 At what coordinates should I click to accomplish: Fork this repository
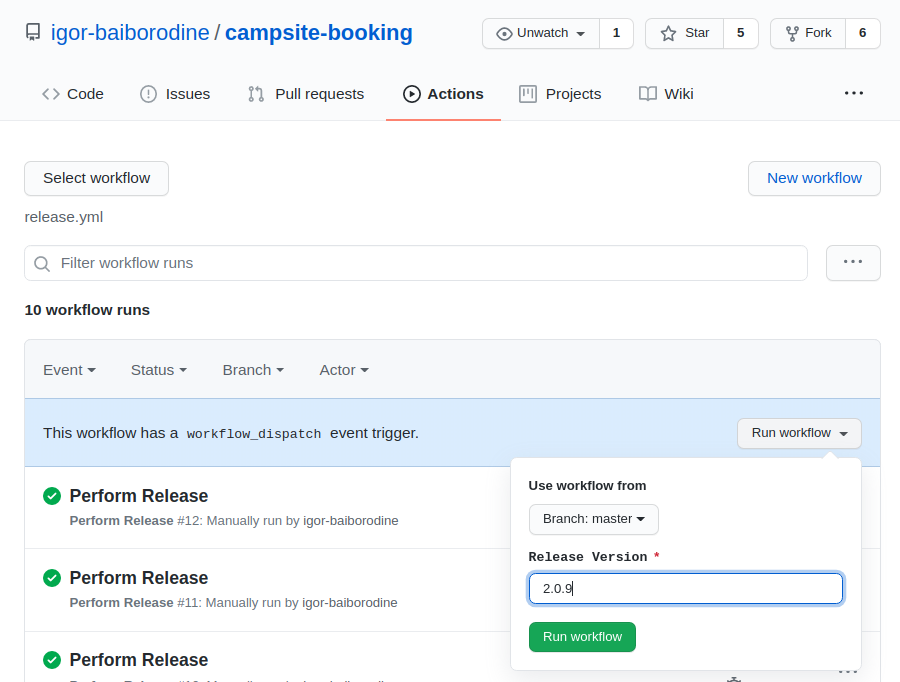[x=808, y=33]
